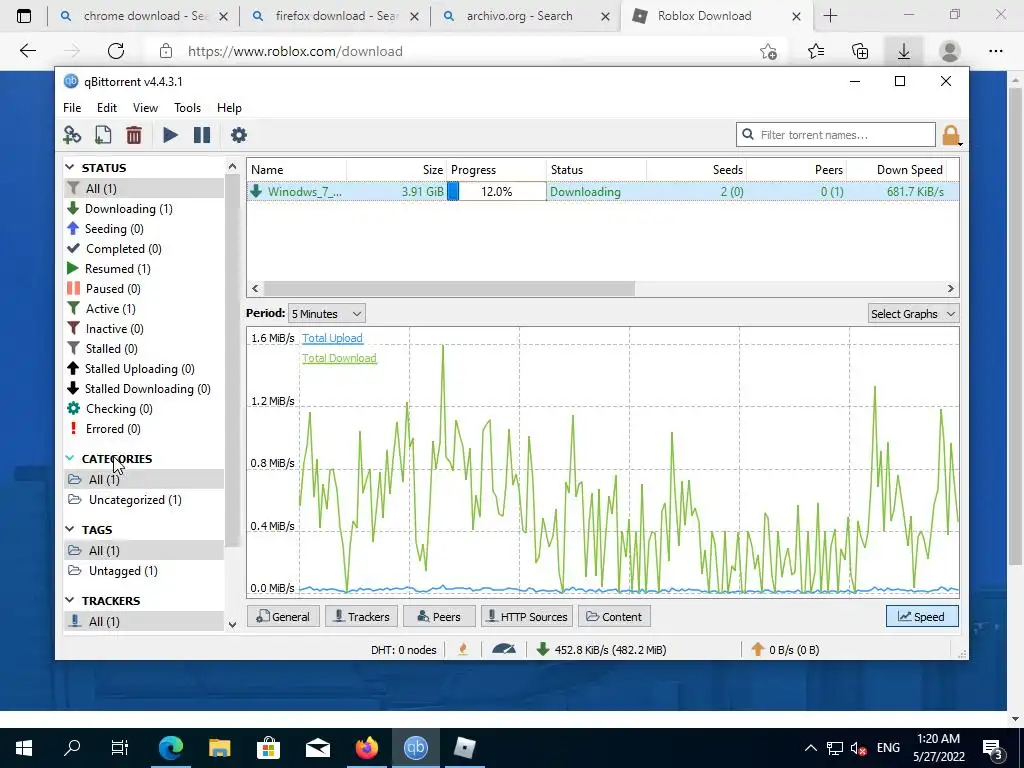This screenshot has width=1024, height=768.
Task: Open the Tools menu
Action: [187, 108]
